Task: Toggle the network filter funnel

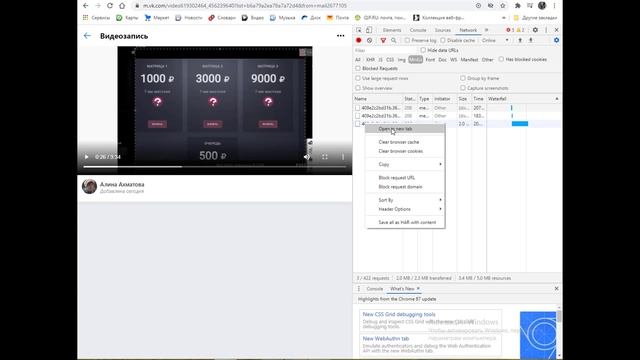Action: point(383,40)
